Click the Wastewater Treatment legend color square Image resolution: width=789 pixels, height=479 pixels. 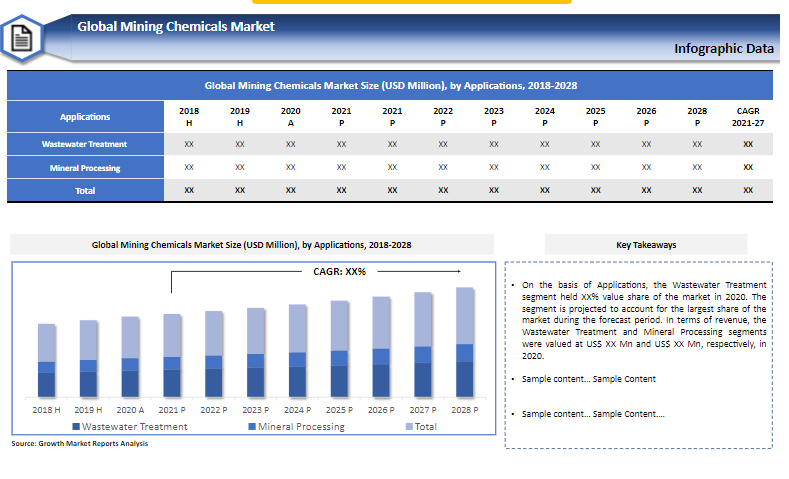click(x=76, y=427)
